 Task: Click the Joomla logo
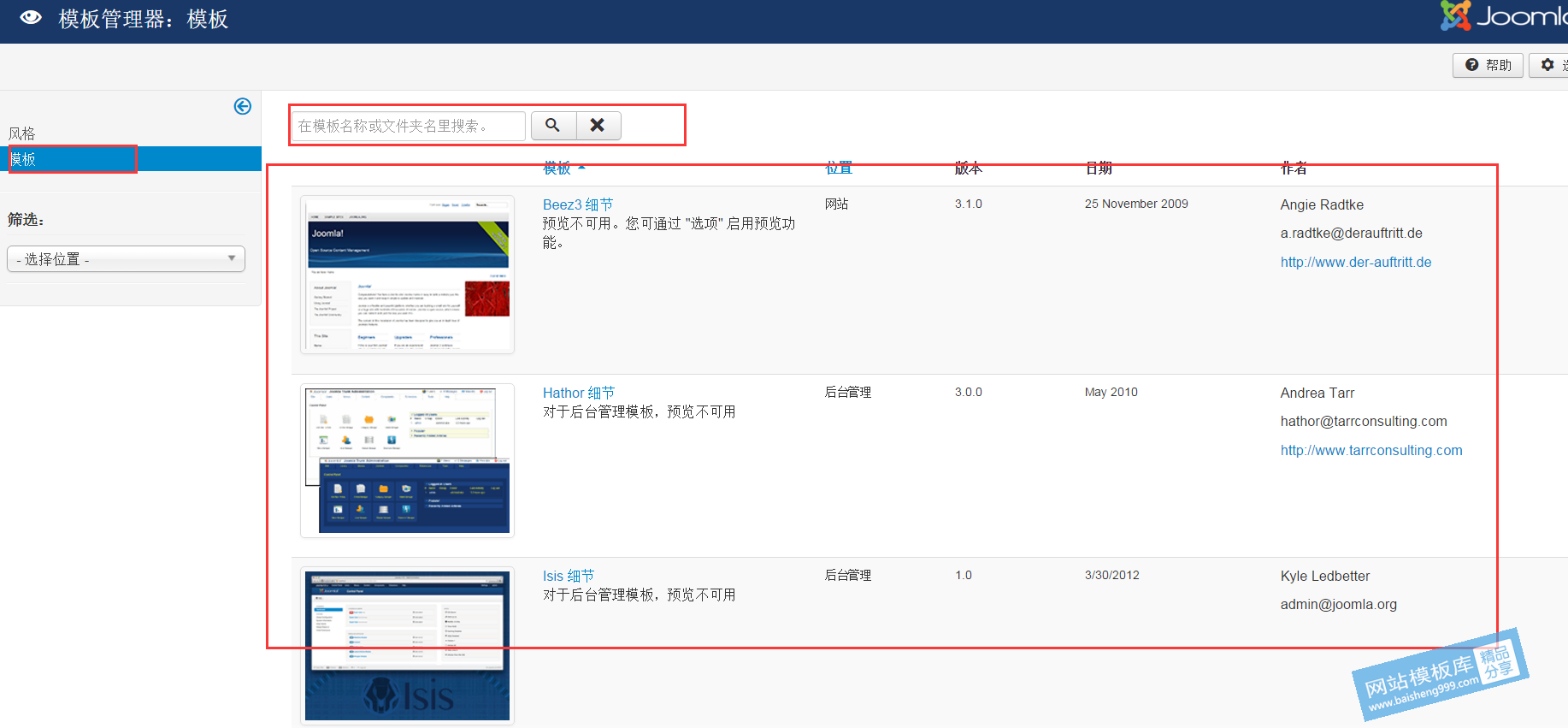1504,15
